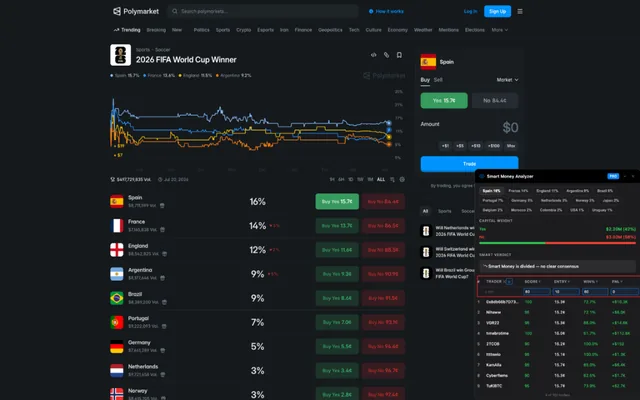Click the Will Netherlands win related market thumbnail
The height and width of the screenshot is (400, 640).
426,231
